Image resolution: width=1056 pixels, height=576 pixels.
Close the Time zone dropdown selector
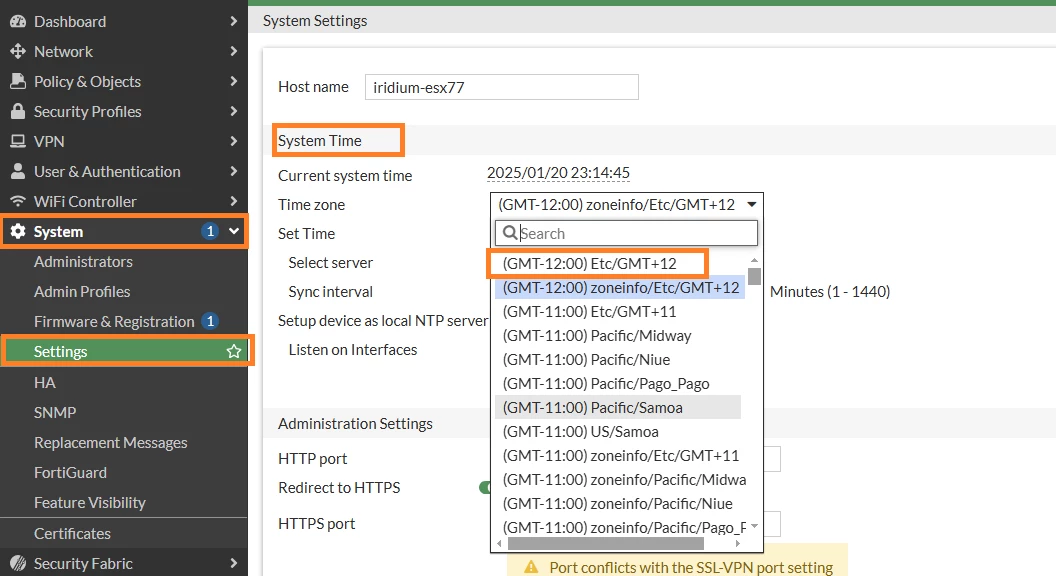click(626, 204)
